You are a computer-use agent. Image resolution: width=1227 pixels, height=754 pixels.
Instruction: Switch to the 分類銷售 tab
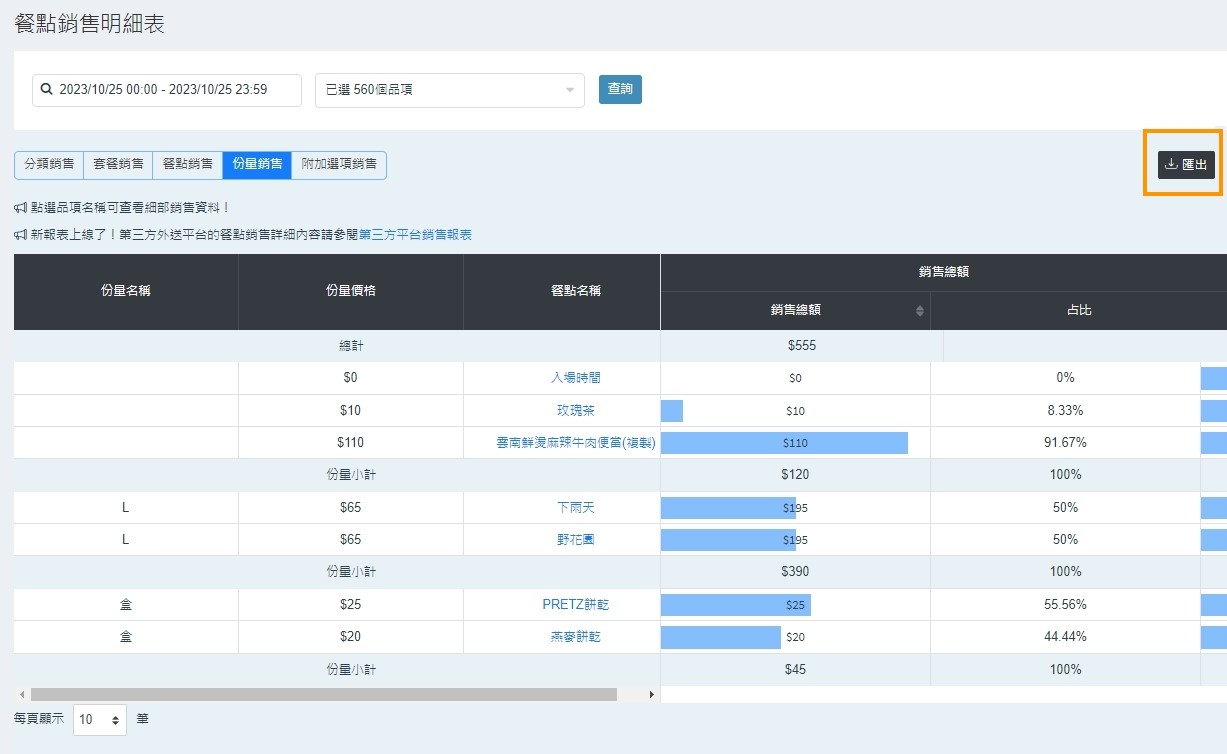(x=49, y=165)
